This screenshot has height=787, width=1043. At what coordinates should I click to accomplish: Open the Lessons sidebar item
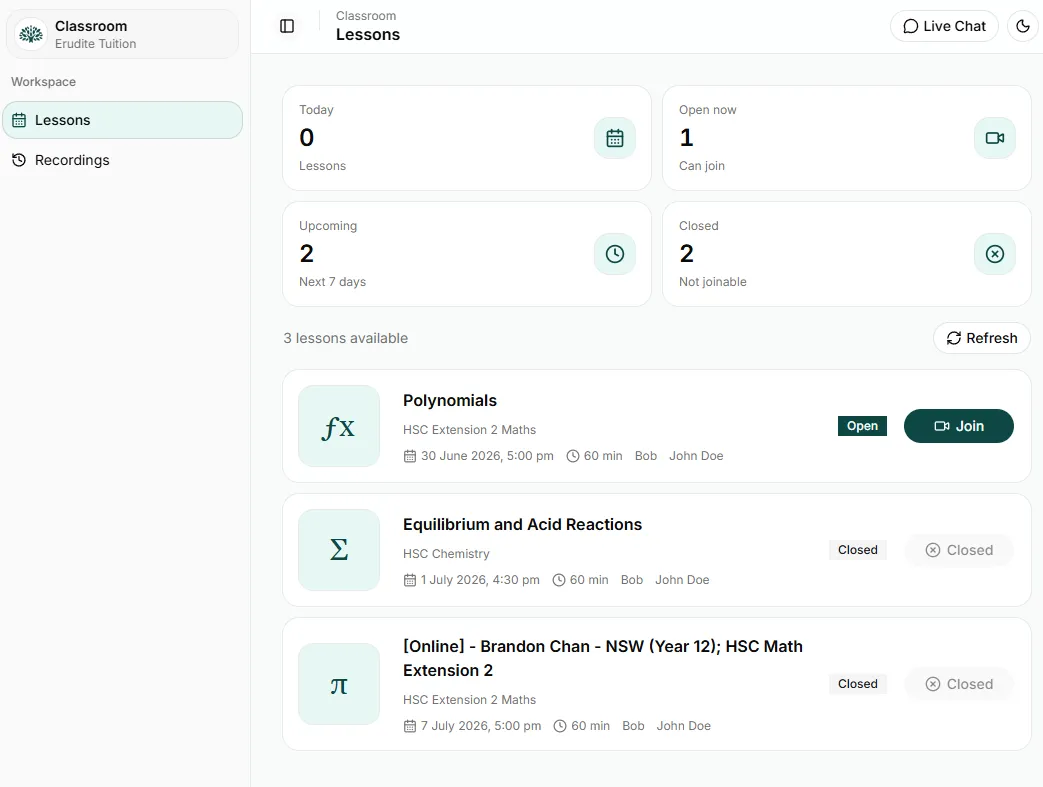point(122,120)
